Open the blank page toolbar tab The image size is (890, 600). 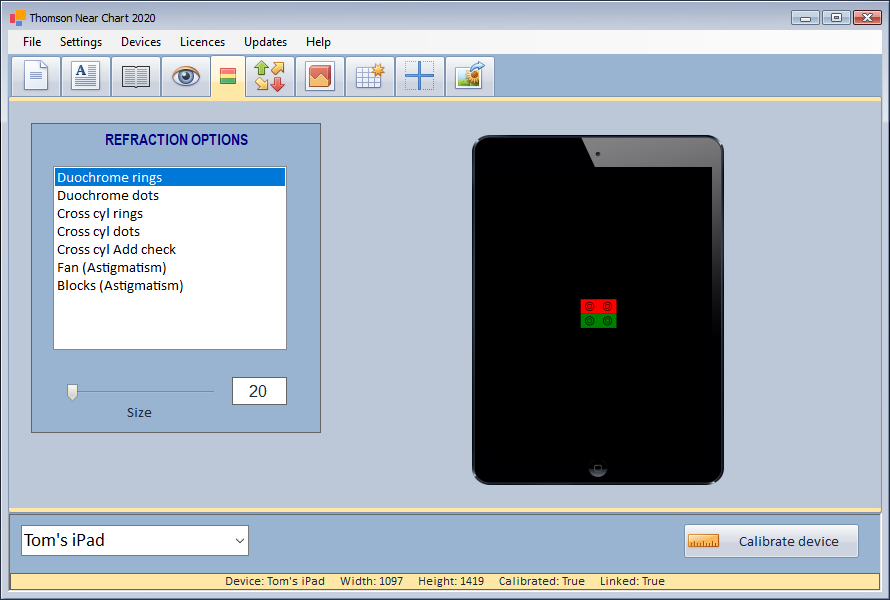click(x=35, y=77)
